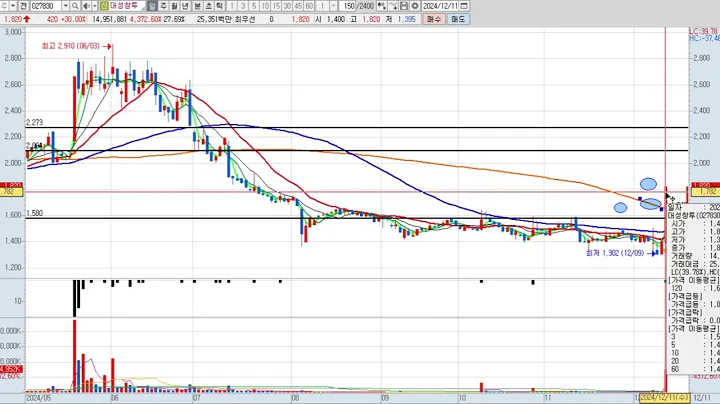Click the stock code field 027830
The image size is (720, 404).
[46, 6]
